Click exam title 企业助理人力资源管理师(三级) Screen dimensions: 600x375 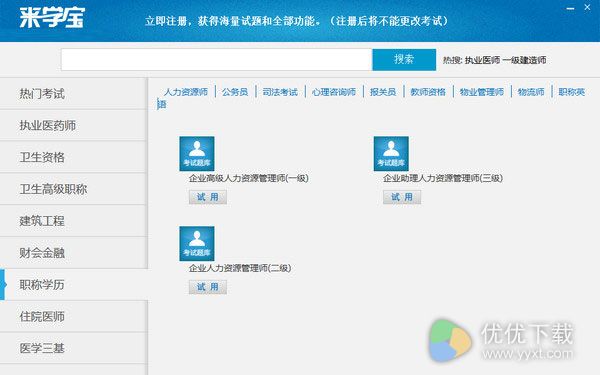click(x=443, y=178)
